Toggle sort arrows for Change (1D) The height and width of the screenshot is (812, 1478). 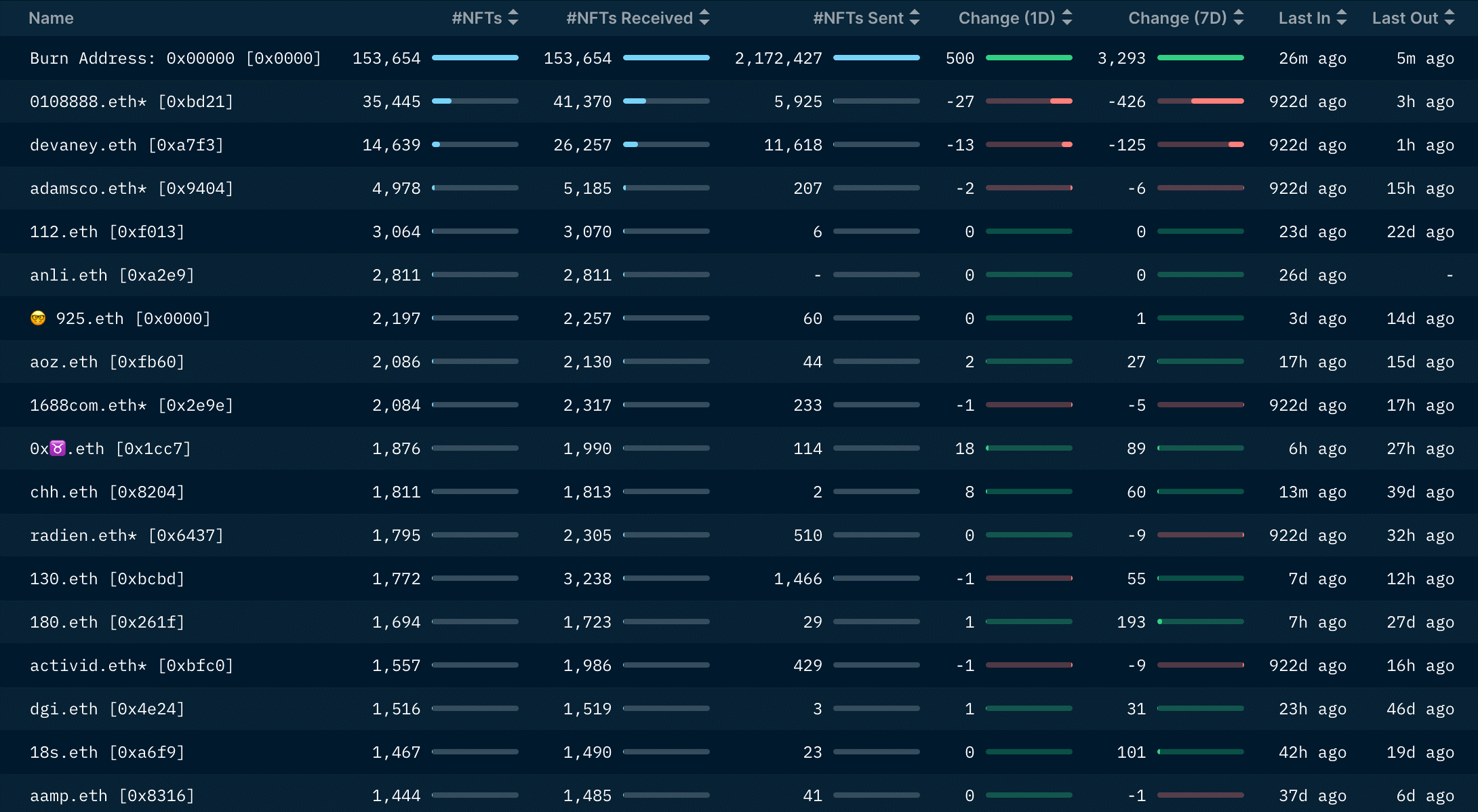(x=1067, y=18)
